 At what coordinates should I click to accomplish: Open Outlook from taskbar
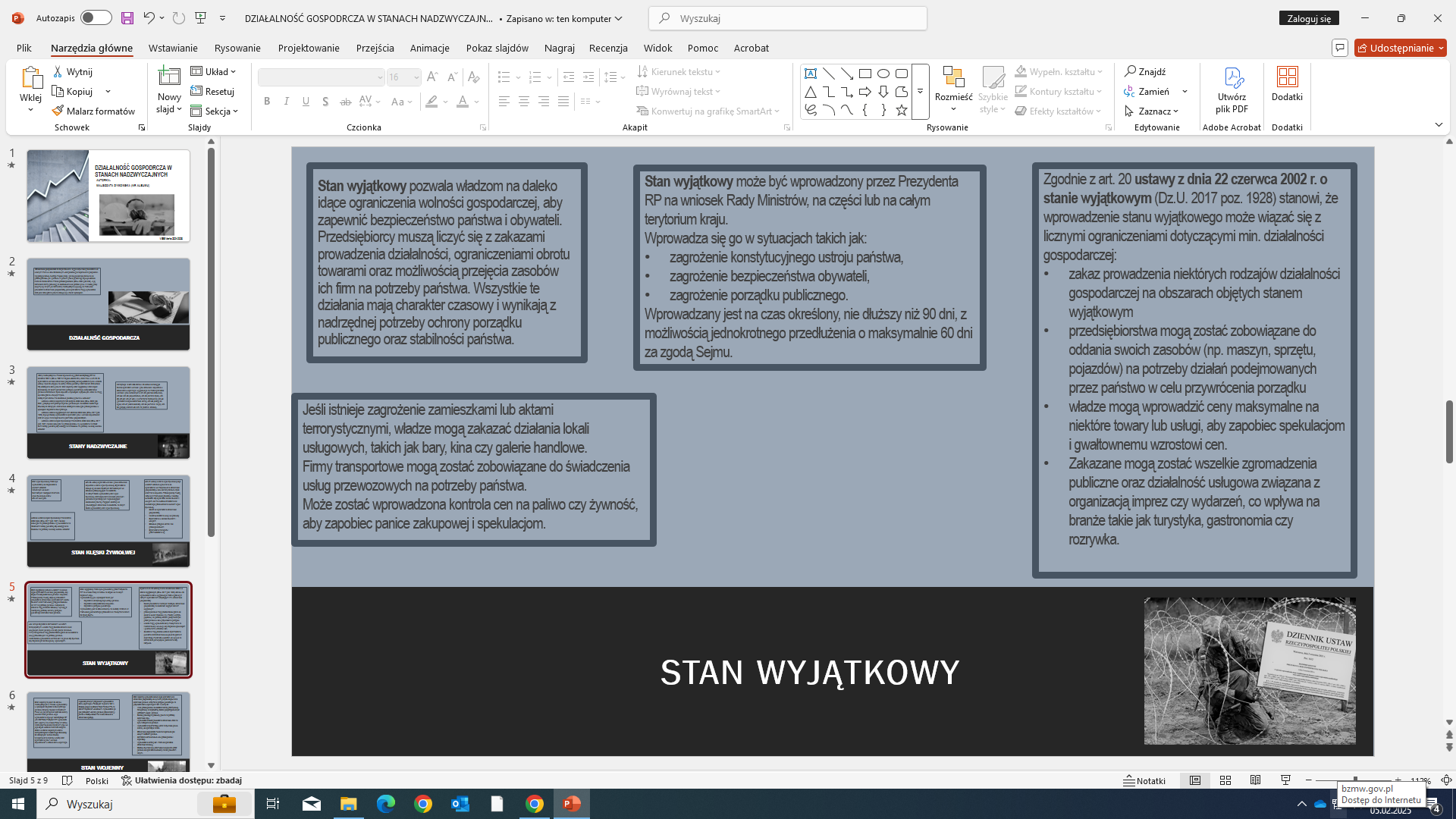pyautogui.click(x=460, y=804)
